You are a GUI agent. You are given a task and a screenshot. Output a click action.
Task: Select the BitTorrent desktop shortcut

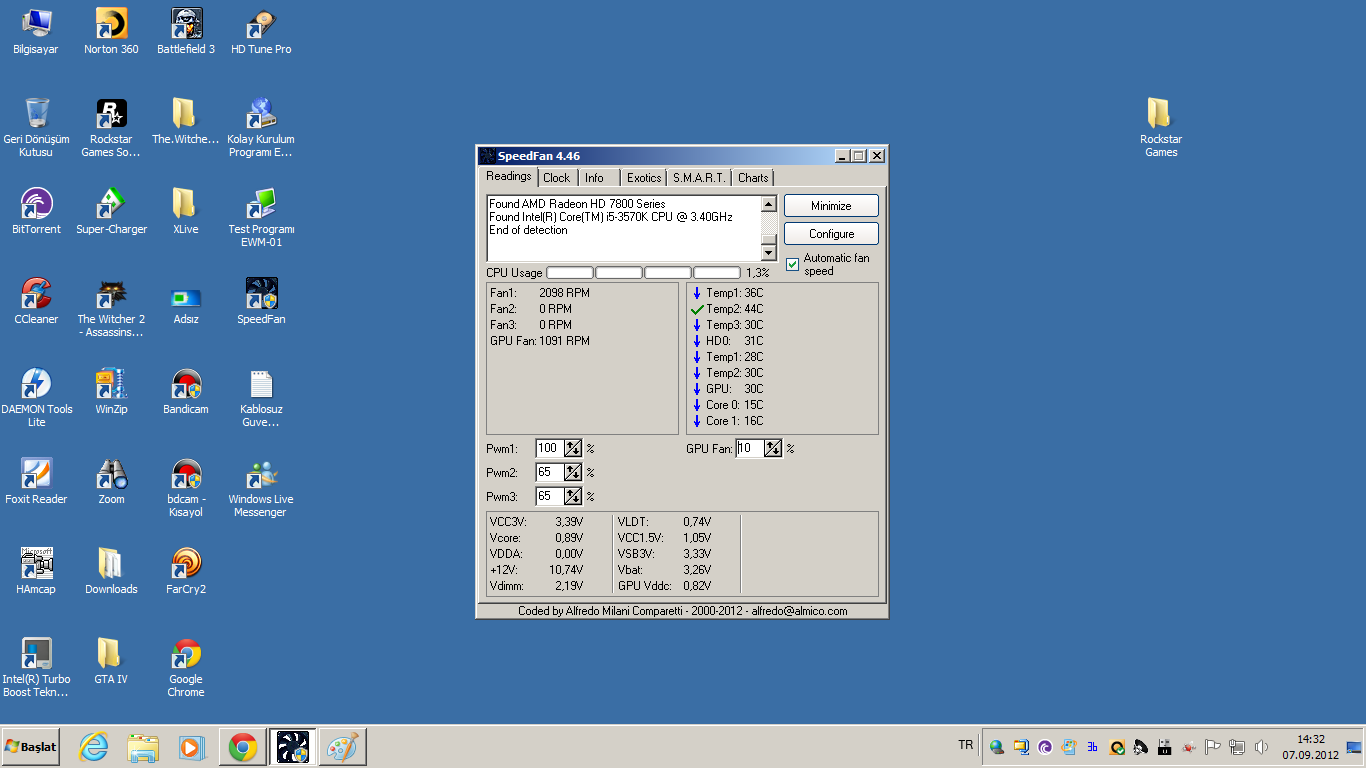tap(36, 211)
